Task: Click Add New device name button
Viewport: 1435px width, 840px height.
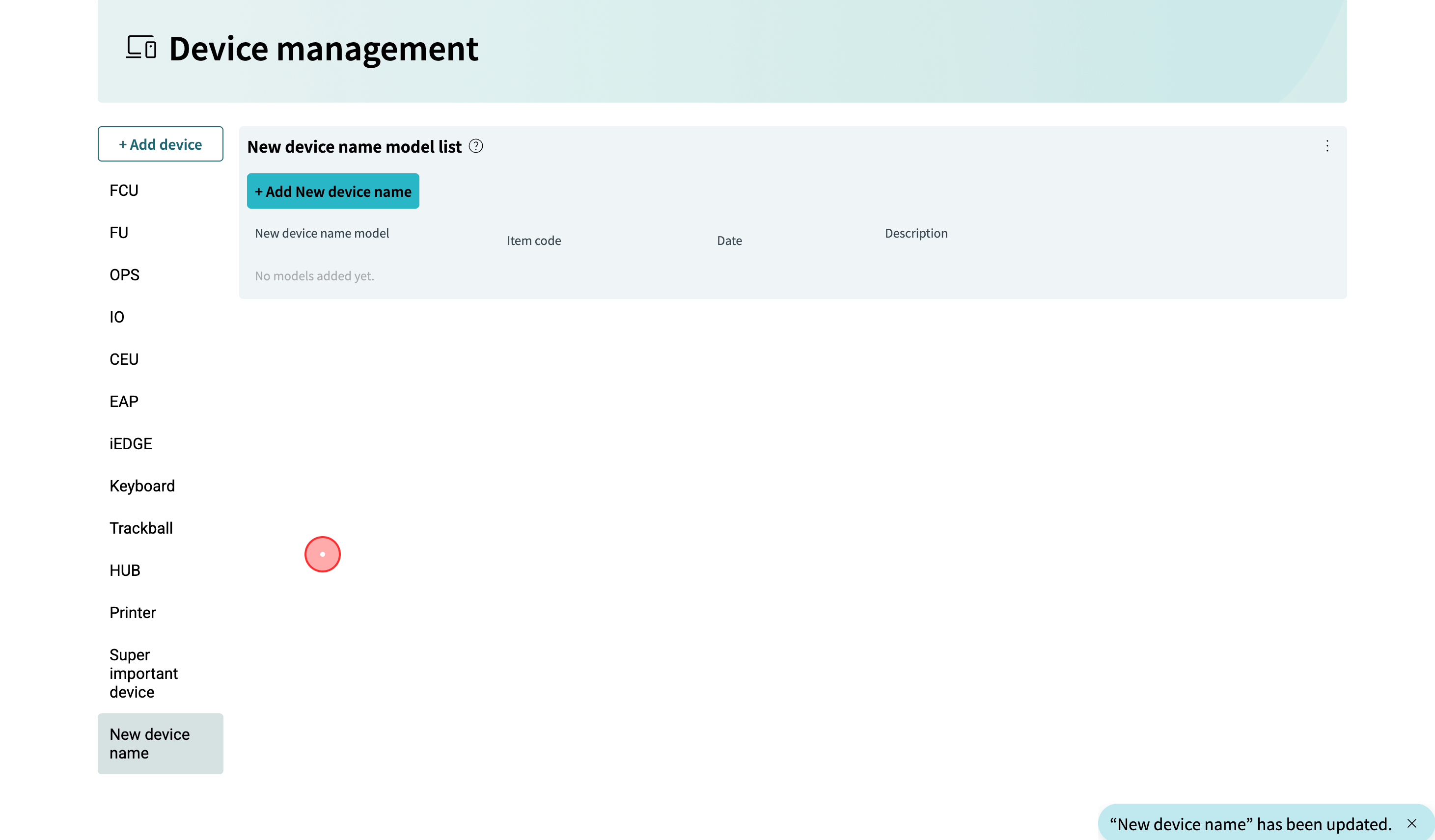Action: click(x=332, y=191)
